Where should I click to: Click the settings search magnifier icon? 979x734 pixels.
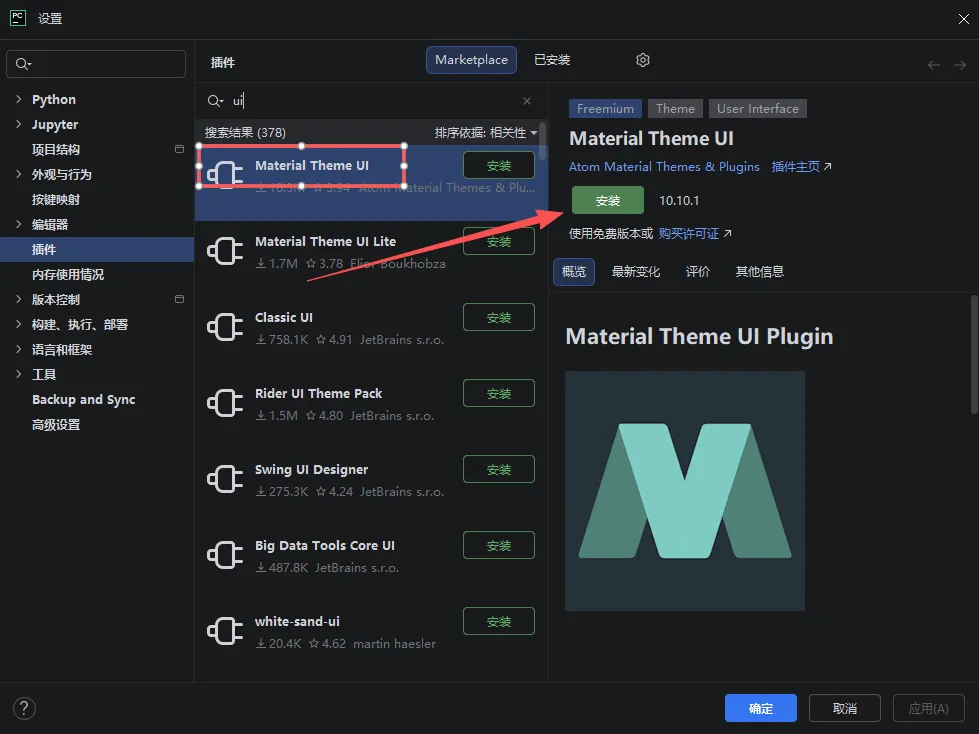[x=23, y=64]
